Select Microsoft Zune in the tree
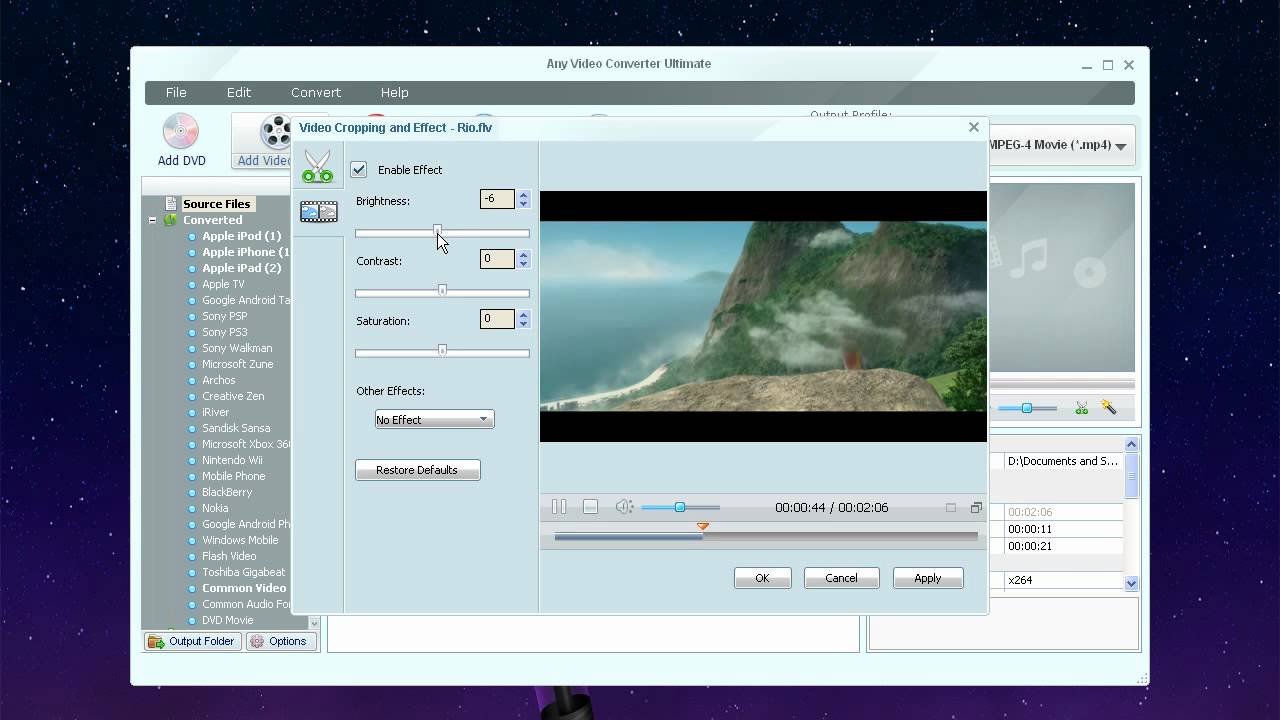 click(237, 364)
